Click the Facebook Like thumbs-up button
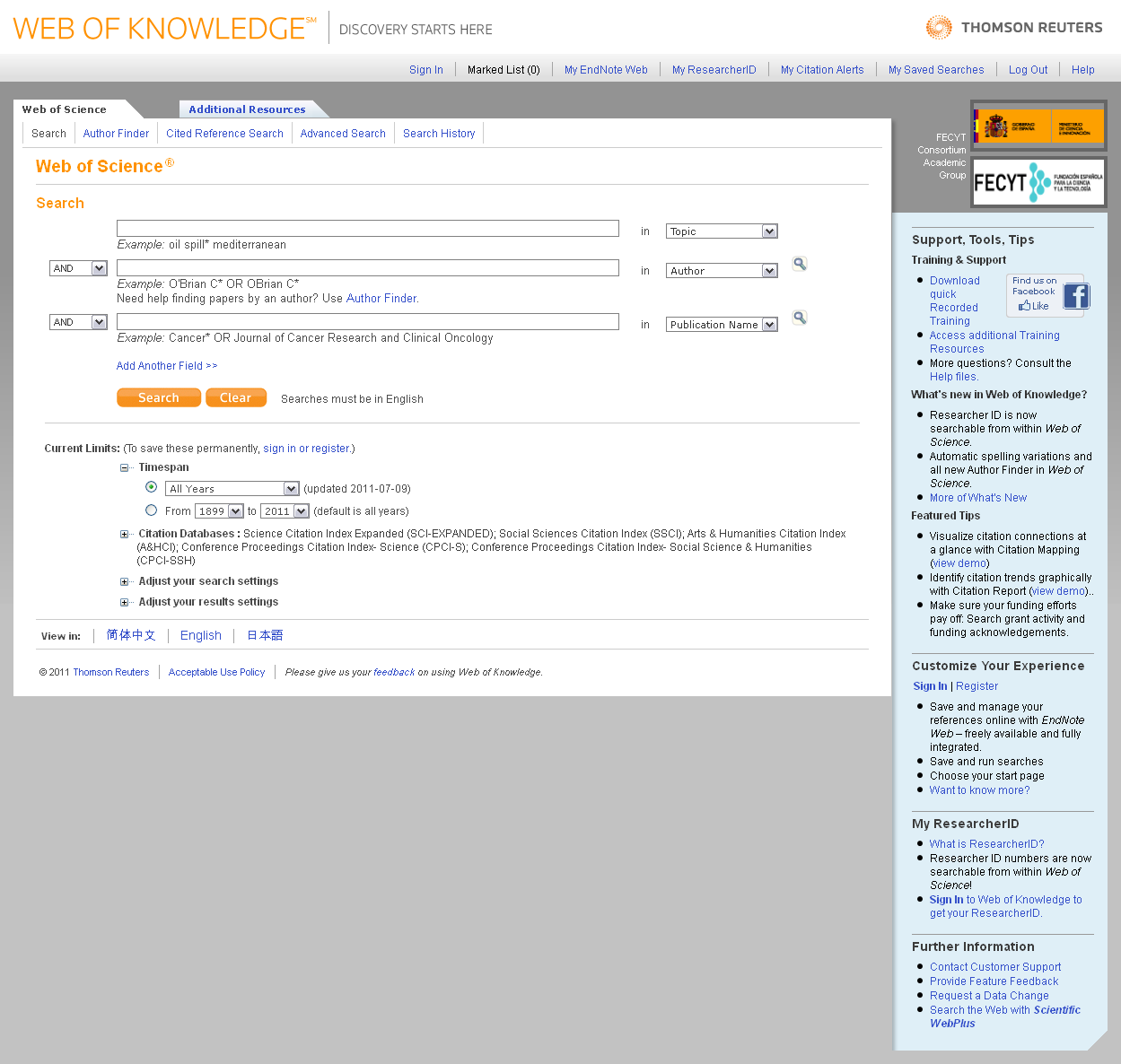The image size is (1121, 1064). [x=1034, y=306]
